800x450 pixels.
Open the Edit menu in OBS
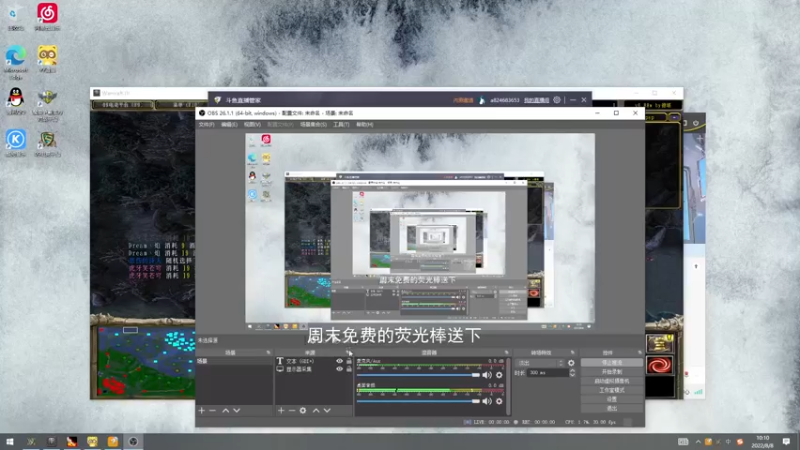click(229, 124)
